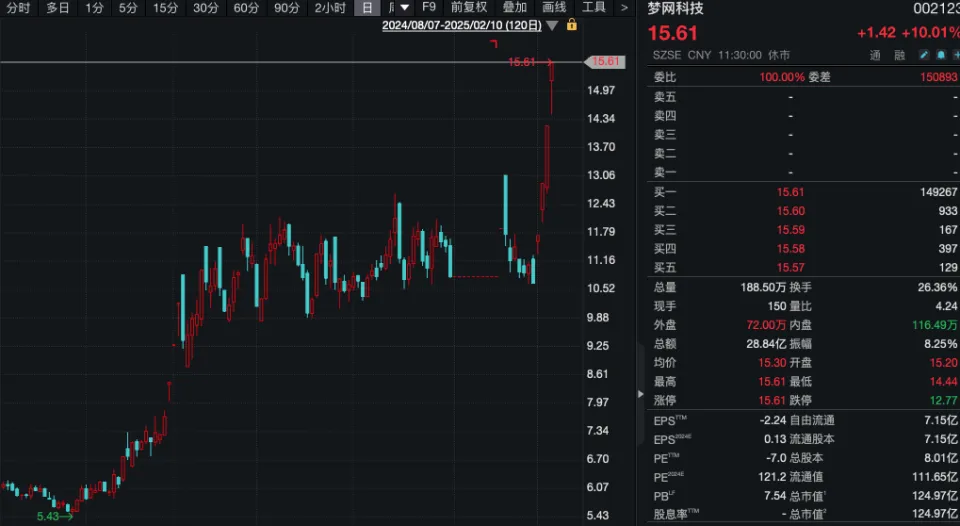Toggle the 前复权 adjustment mode

click(x=469, y=8)
